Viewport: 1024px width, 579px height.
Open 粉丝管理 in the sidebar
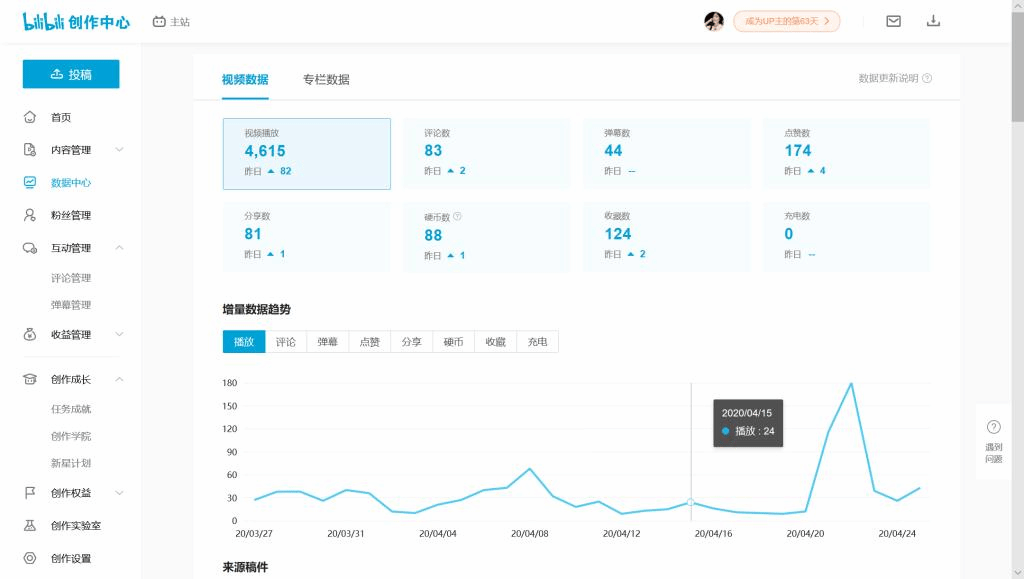click(70, 215)
